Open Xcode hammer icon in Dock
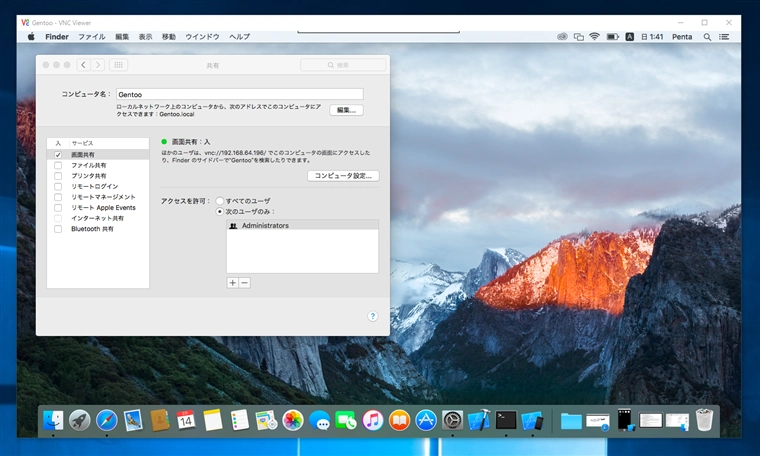 479,420
